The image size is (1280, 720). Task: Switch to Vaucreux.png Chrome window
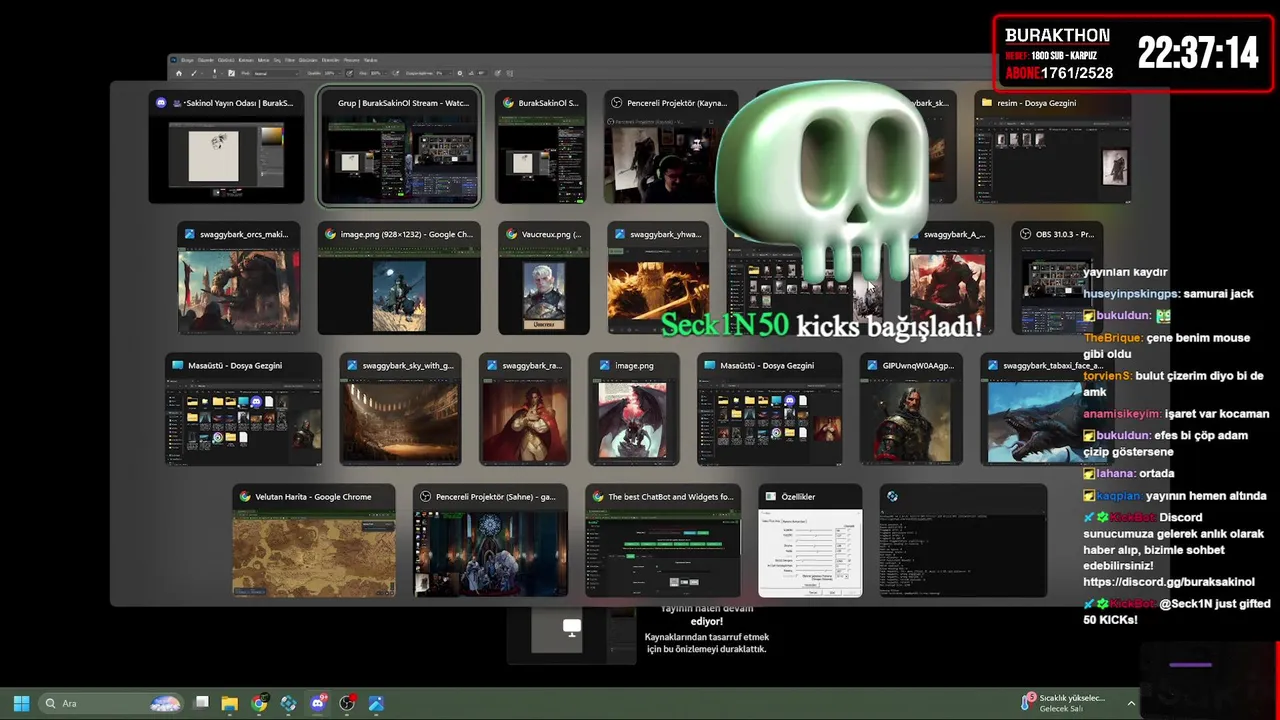click(x=544, y=278)
